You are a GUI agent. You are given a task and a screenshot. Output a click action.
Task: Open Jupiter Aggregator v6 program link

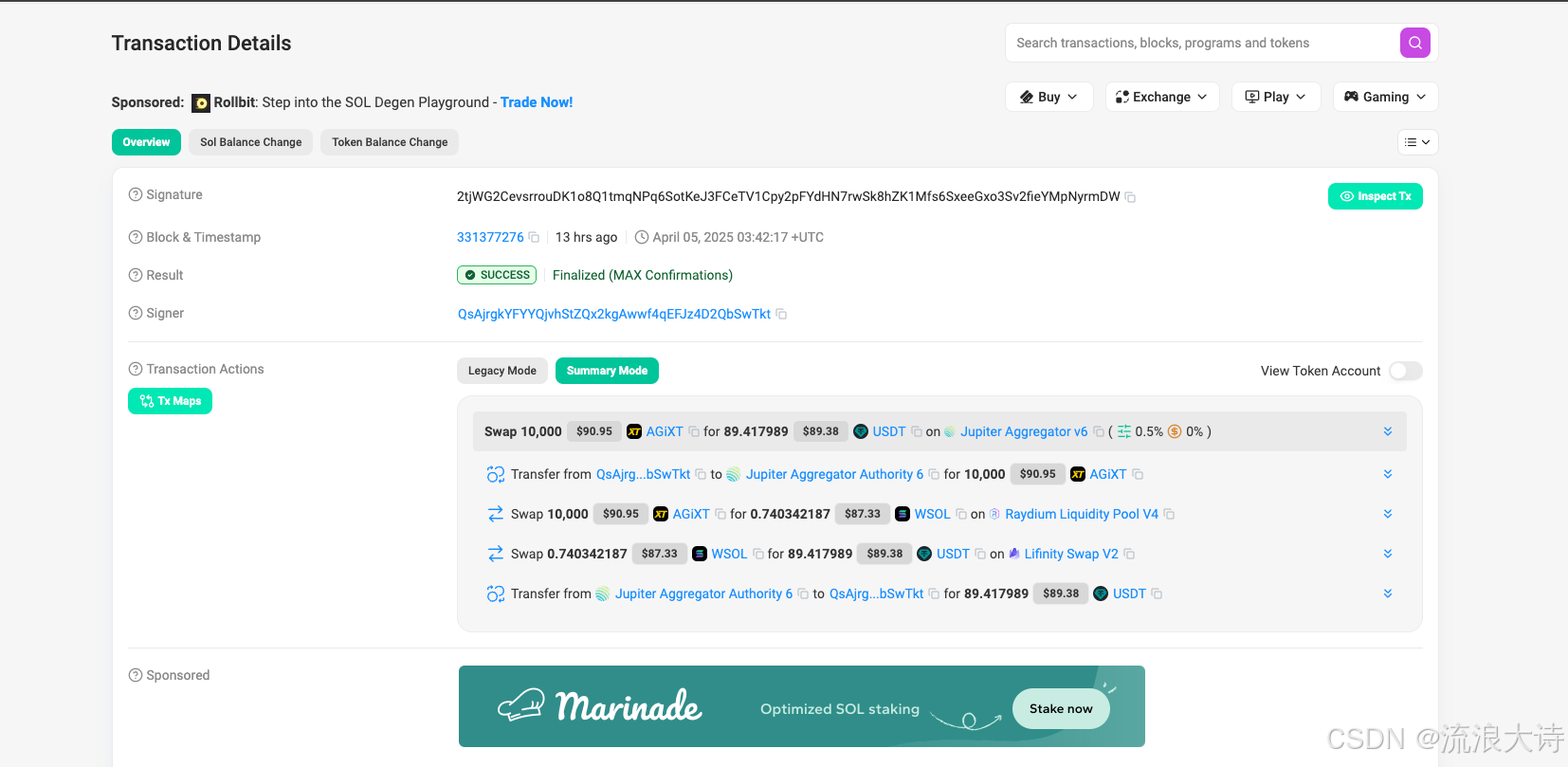tap(1024, 431)
